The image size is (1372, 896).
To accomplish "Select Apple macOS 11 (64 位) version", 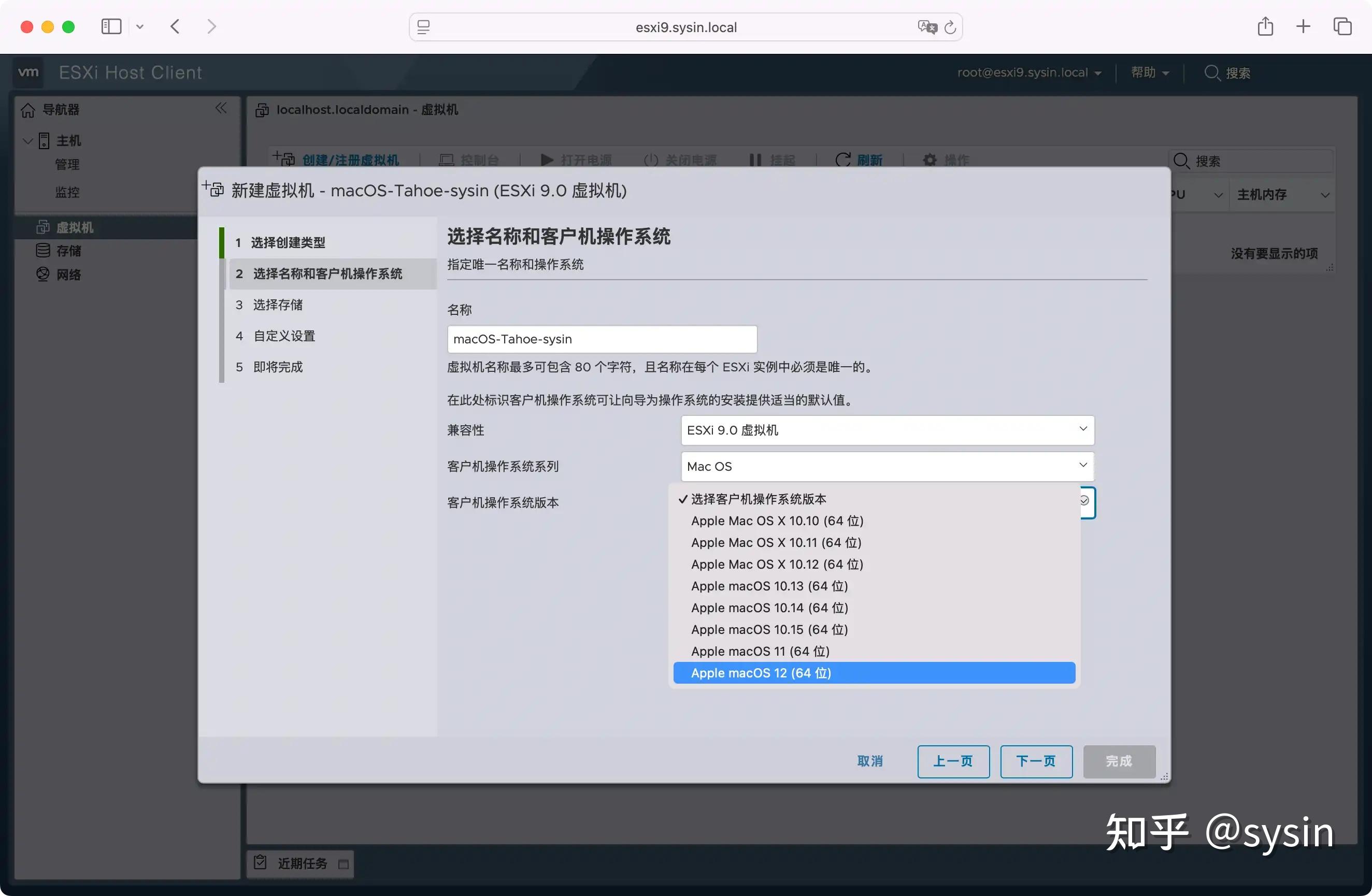I will pos(760,651).
